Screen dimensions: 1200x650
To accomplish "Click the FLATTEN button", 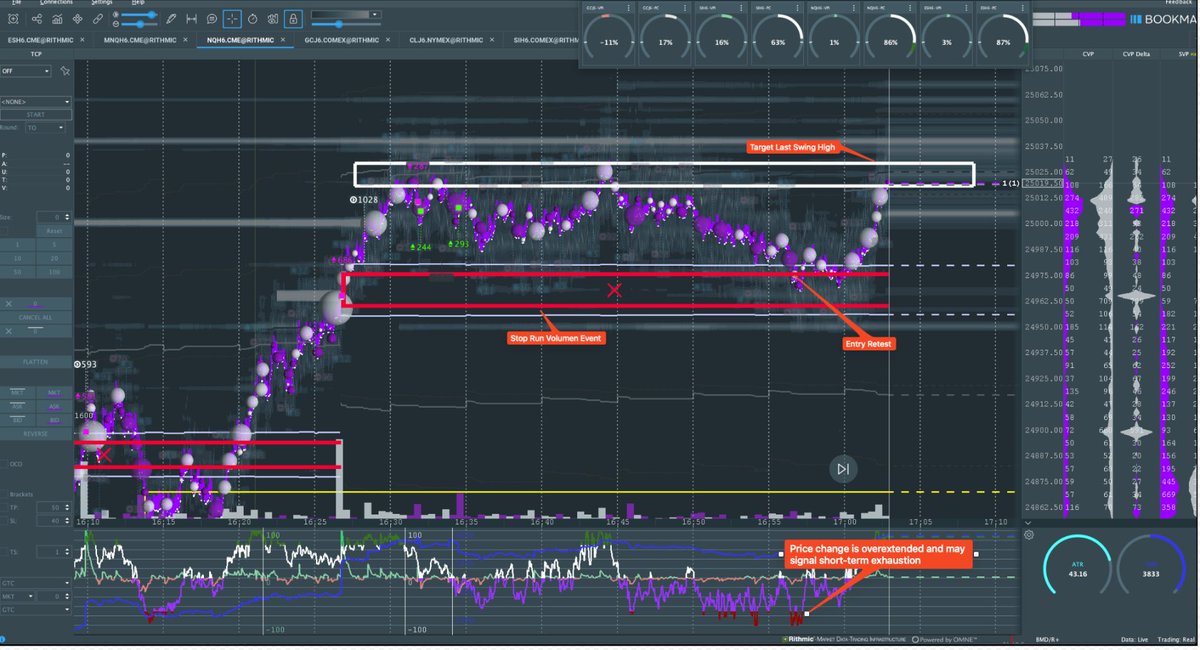I will pyautogui.click(x=36, y=362).
